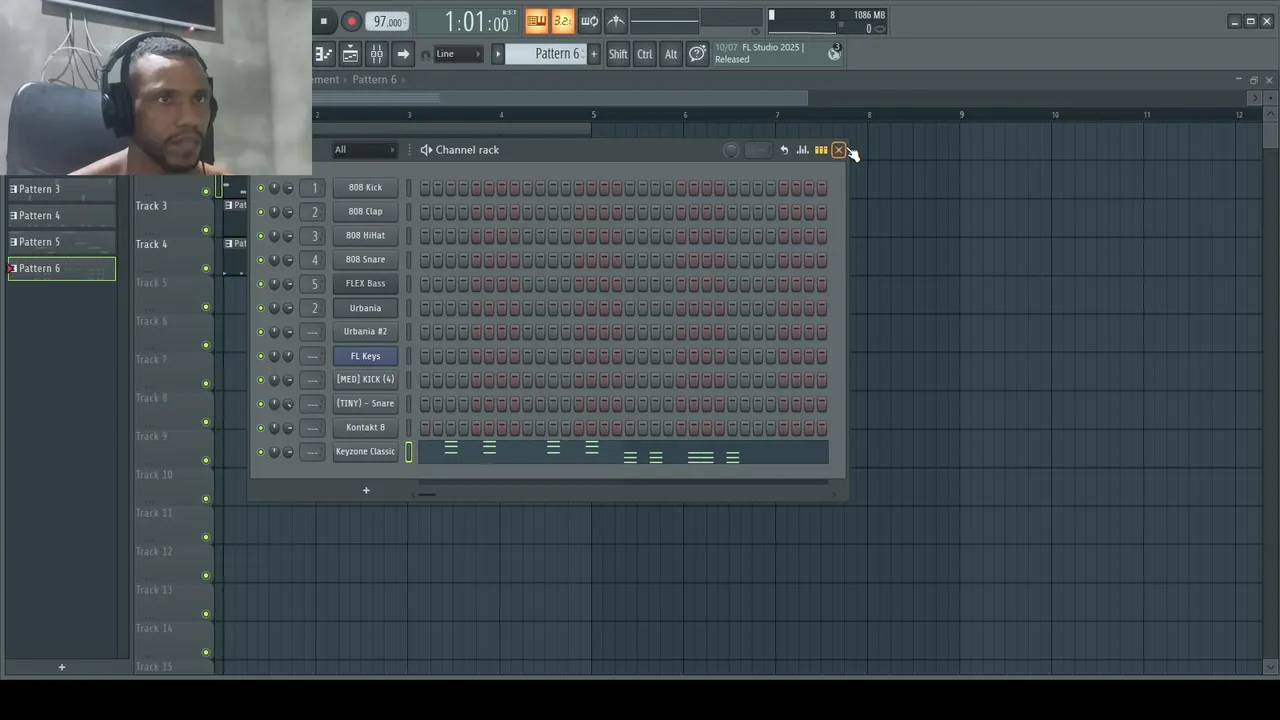Adjust the Channel rack swing knob
This screenshot has width=1280, height=720.
tap(731, 150)
